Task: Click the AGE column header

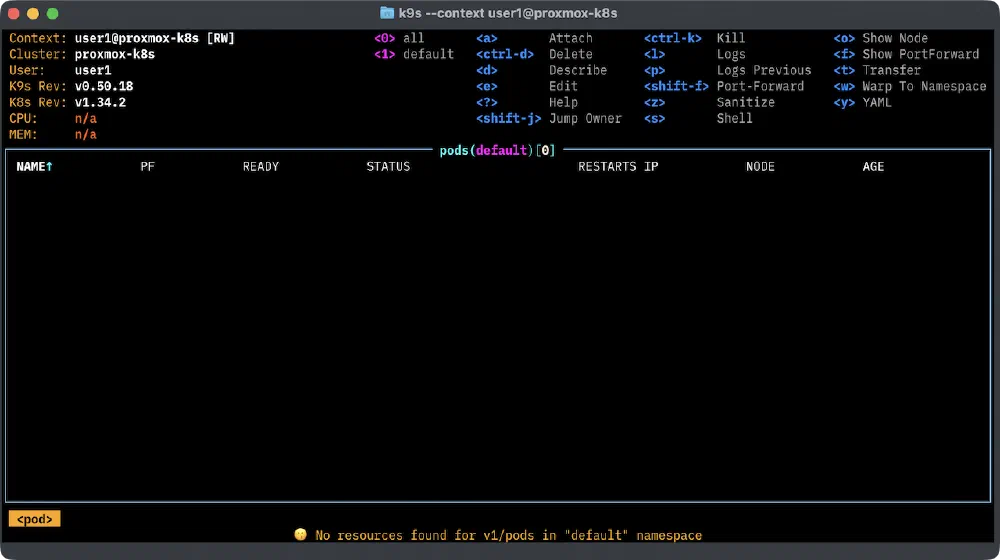Action: coord(873,166)
